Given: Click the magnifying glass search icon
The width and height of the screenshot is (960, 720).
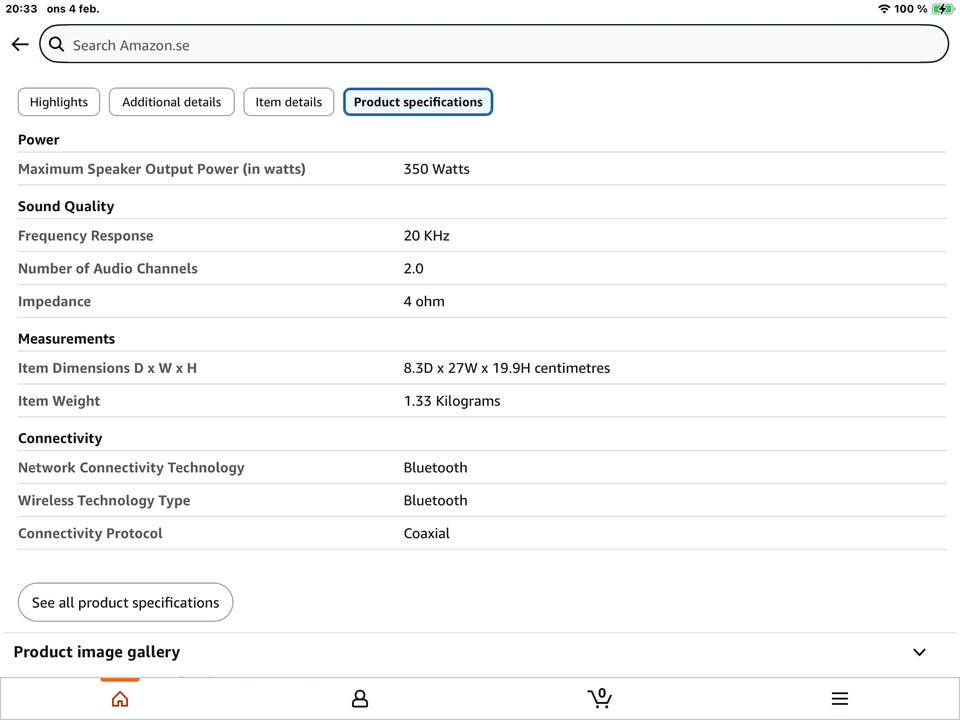Looking at the screenshot, I should tap(57, 45).
